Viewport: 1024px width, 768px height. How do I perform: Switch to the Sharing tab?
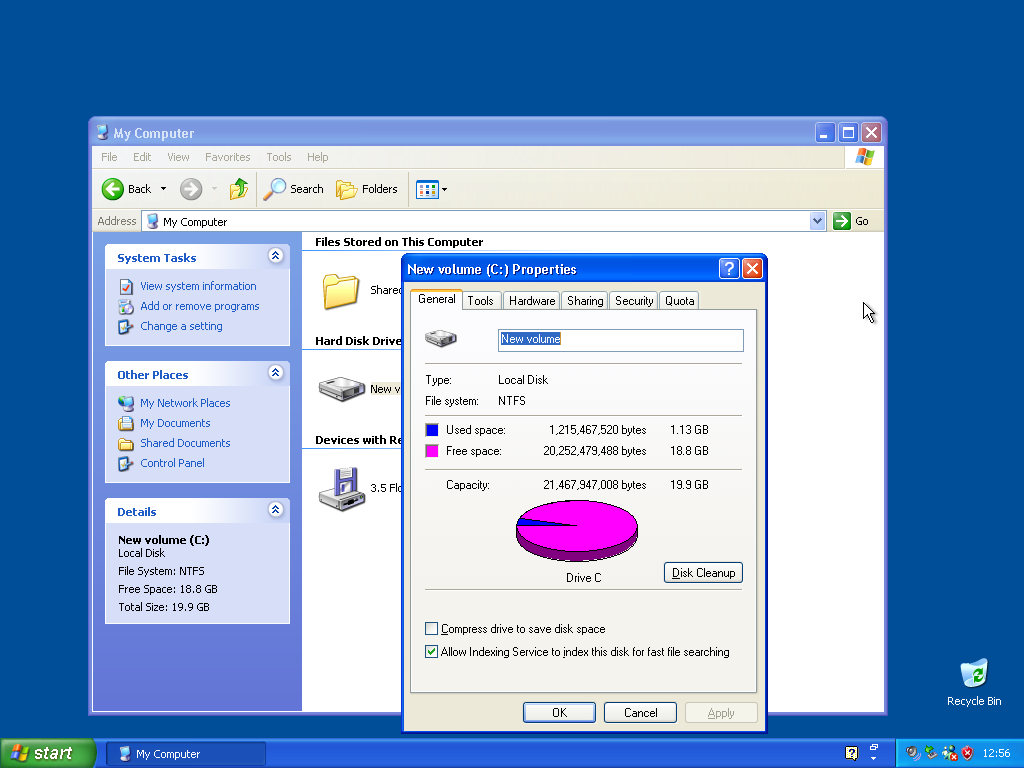click(x=584, y=301)
